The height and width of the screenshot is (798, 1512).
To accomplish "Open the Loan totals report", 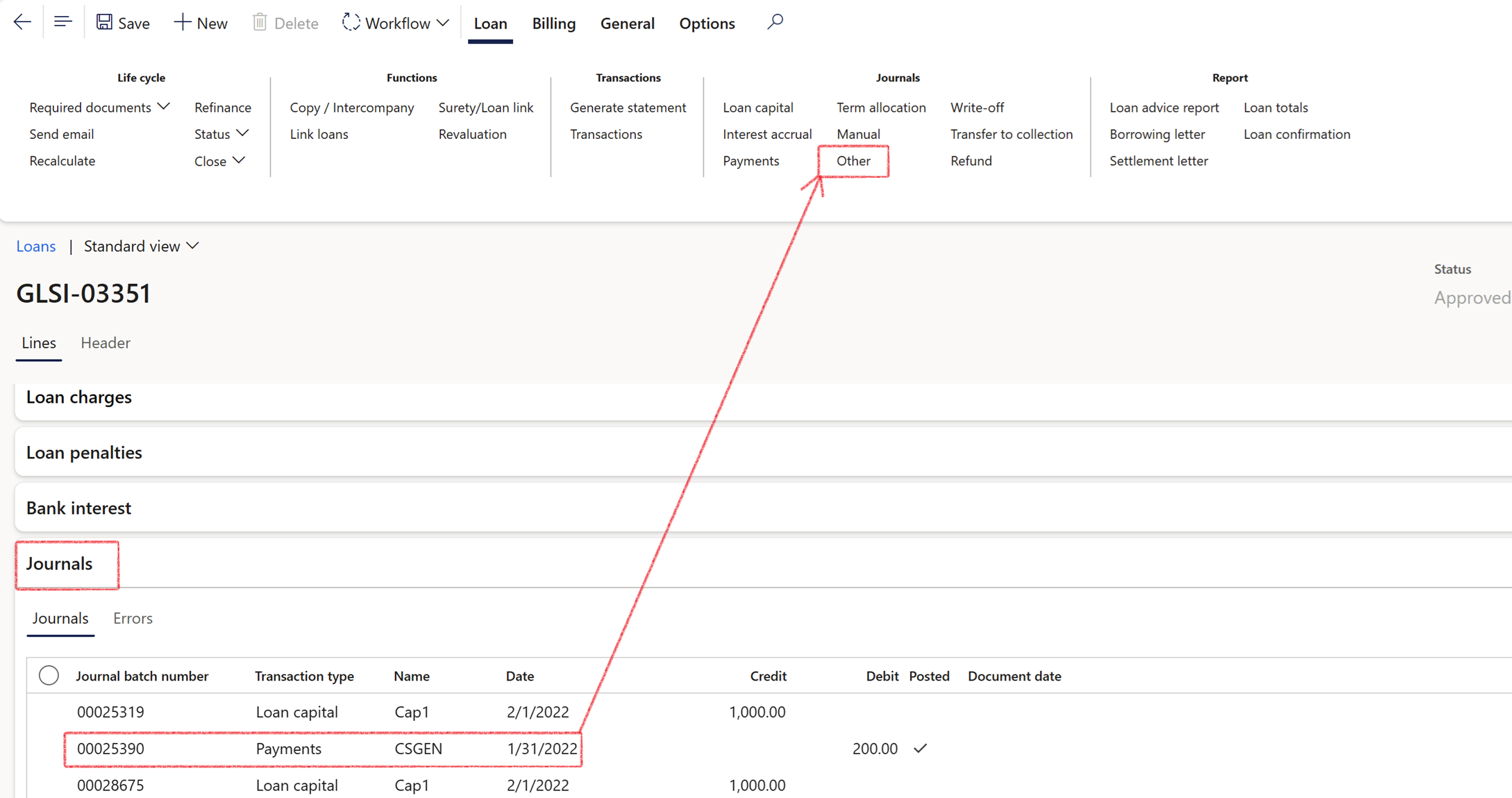I will click(x=1276, y=107).
